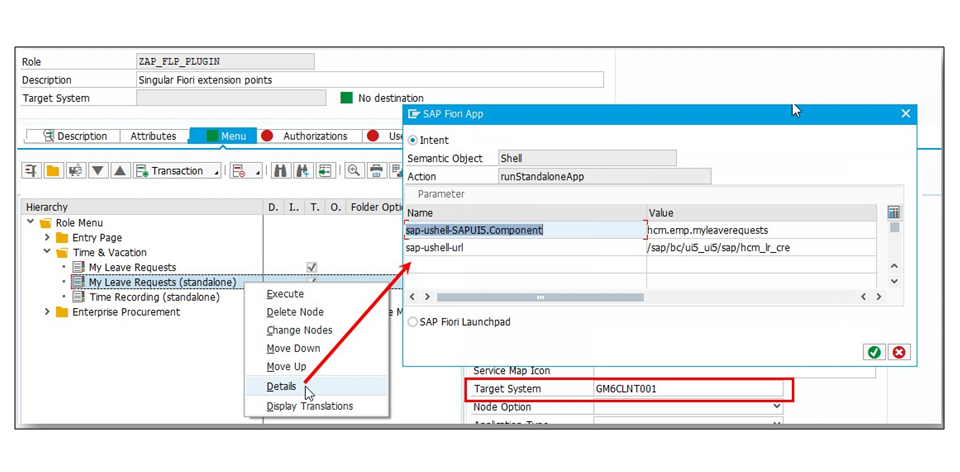This screenshot has width=960, height=472.
Task: Click the magnifier zoom icon in toolbar
Action: tap(354, 171)
